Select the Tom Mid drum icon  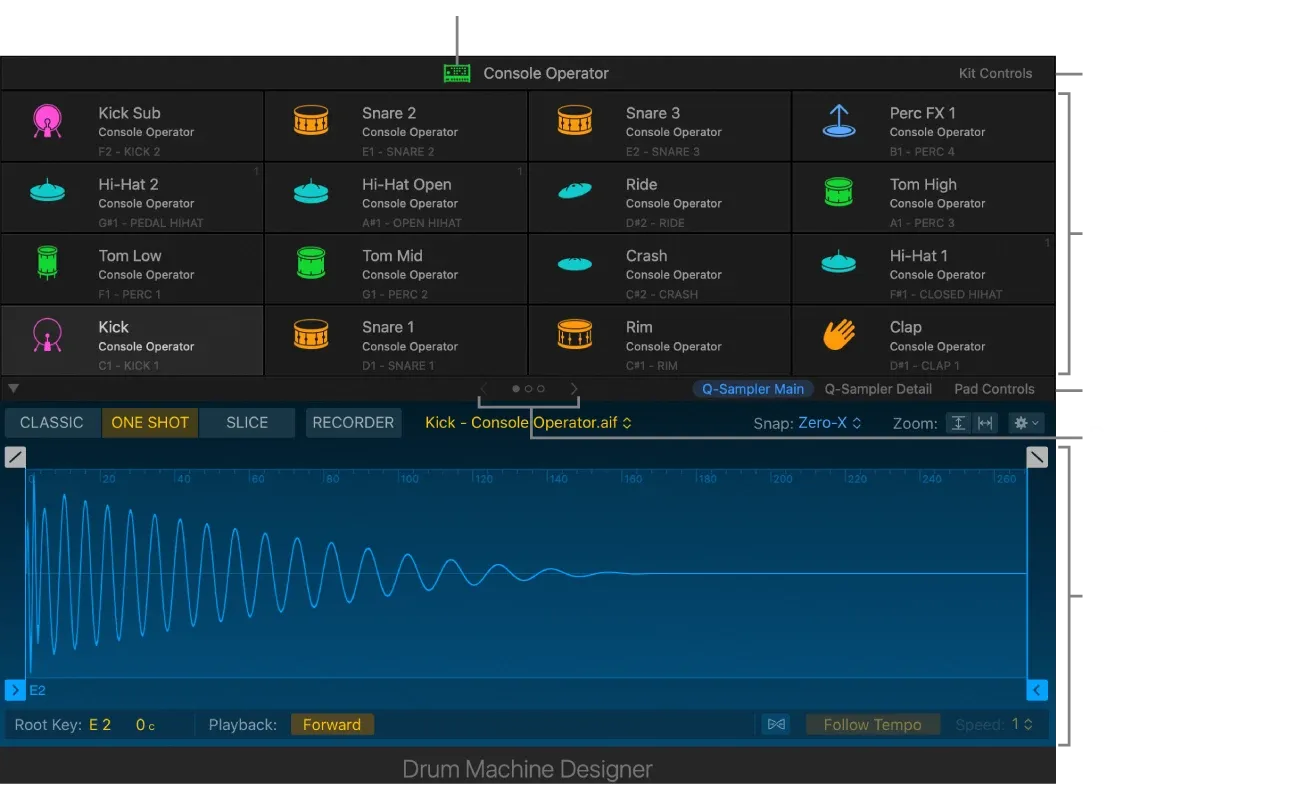(x=311, y=263)
